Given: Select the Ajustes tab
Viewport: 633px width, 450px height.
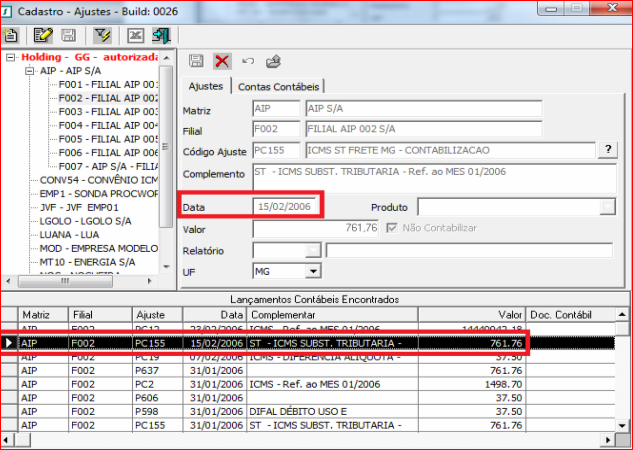Looking at the screenshot, I should pos(205,87).
